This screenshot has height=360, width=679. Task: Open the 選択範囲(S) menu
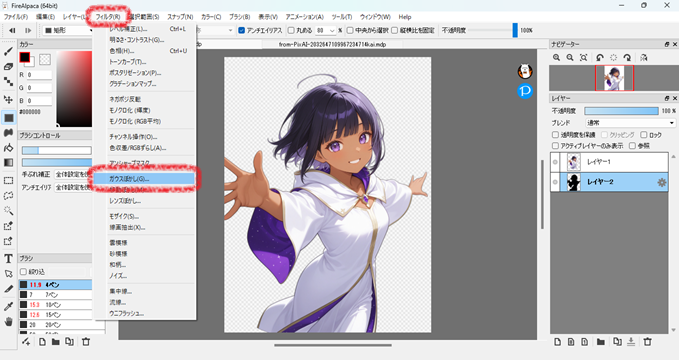(x=144, y=17)
